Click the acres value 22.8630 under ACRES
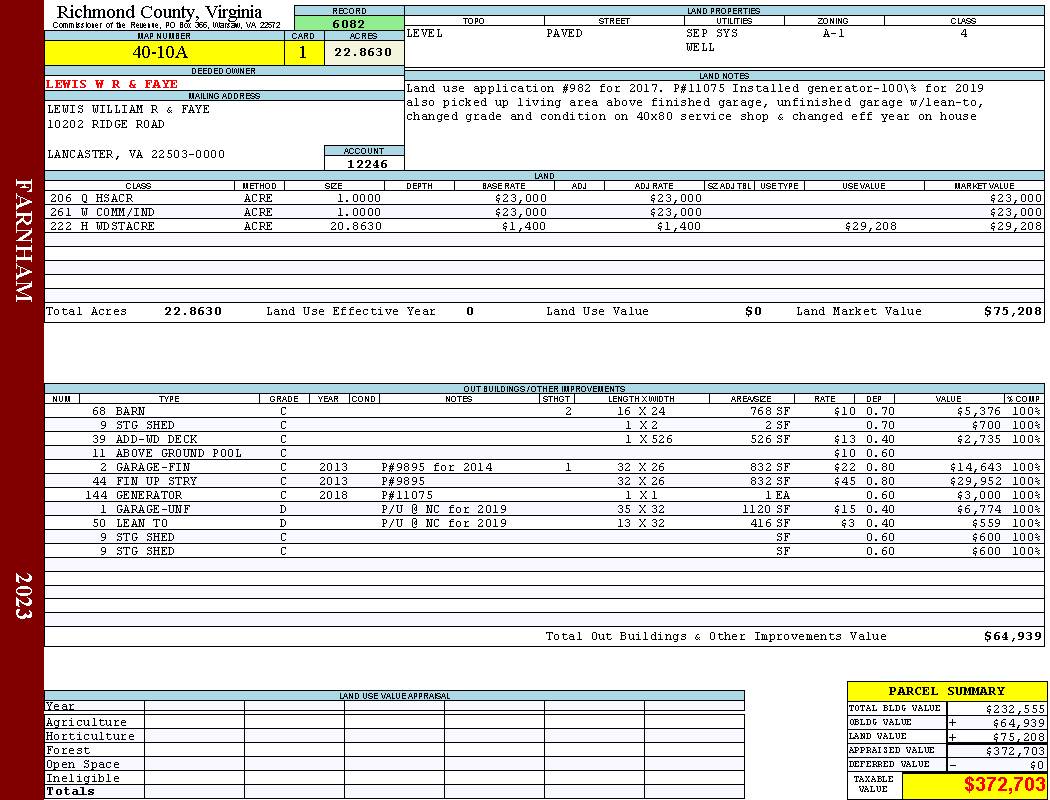Image resolution: width=1050 pixels, height=800 pixels. (x=363, y=52)
